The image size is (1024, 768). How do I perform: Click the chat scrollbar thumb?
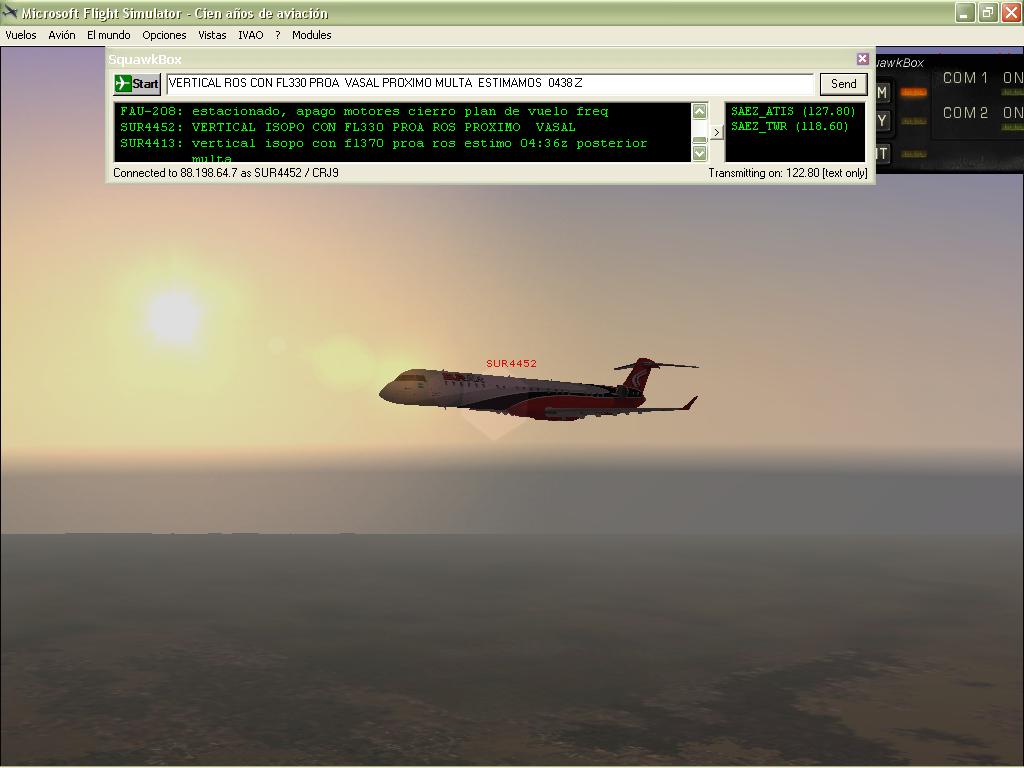[x=699, y=139]
